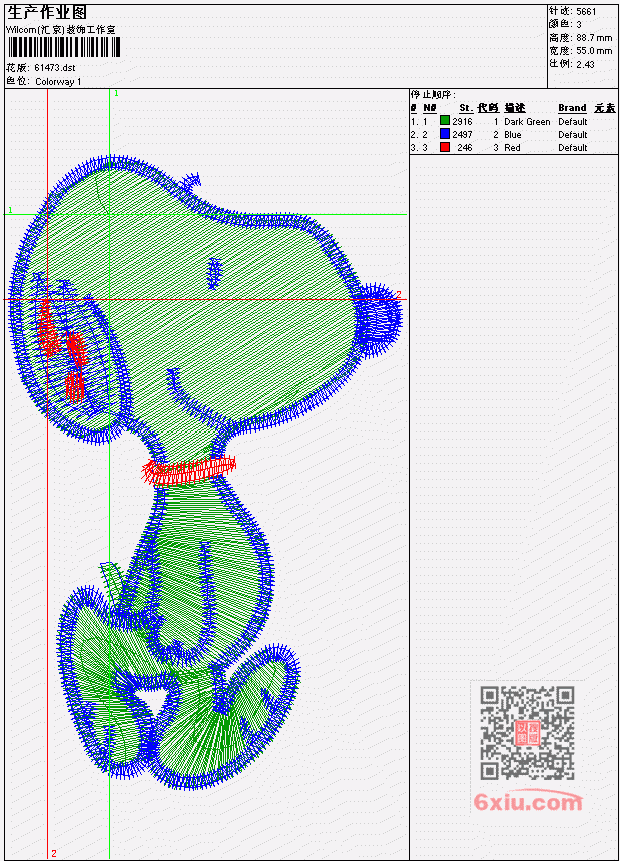Click the Dark Green color swatch
The width and height of the screenshot is (620, 861).
tap(445, 120)
